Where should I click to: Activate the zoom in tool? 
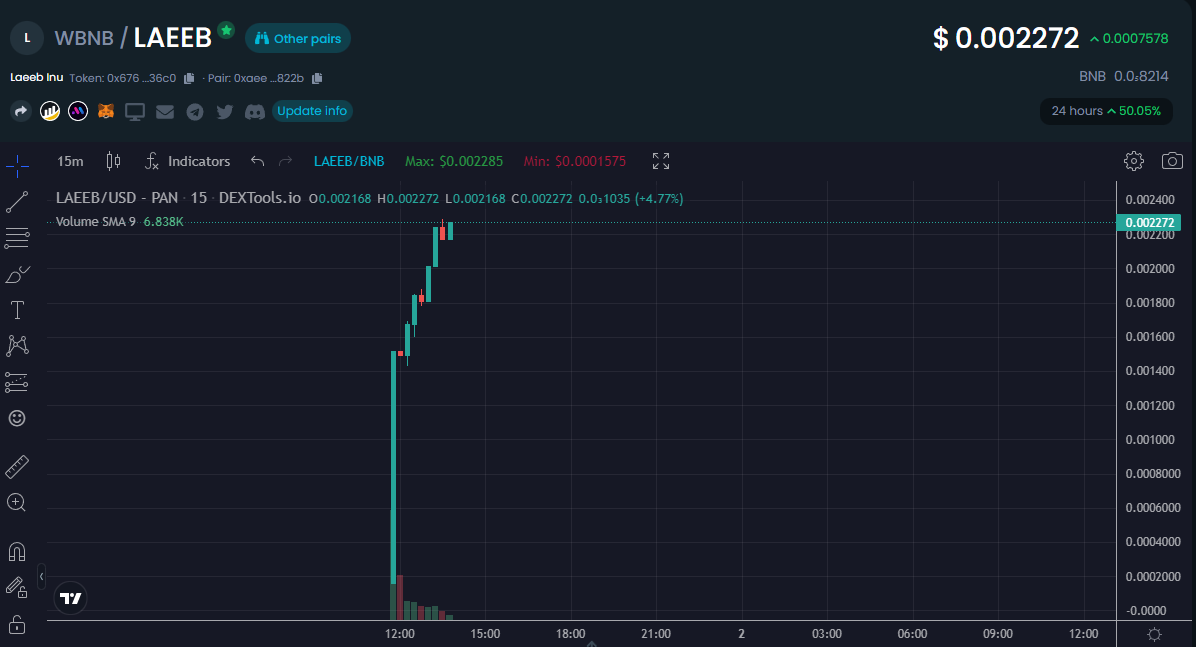(x=17, y=502)
